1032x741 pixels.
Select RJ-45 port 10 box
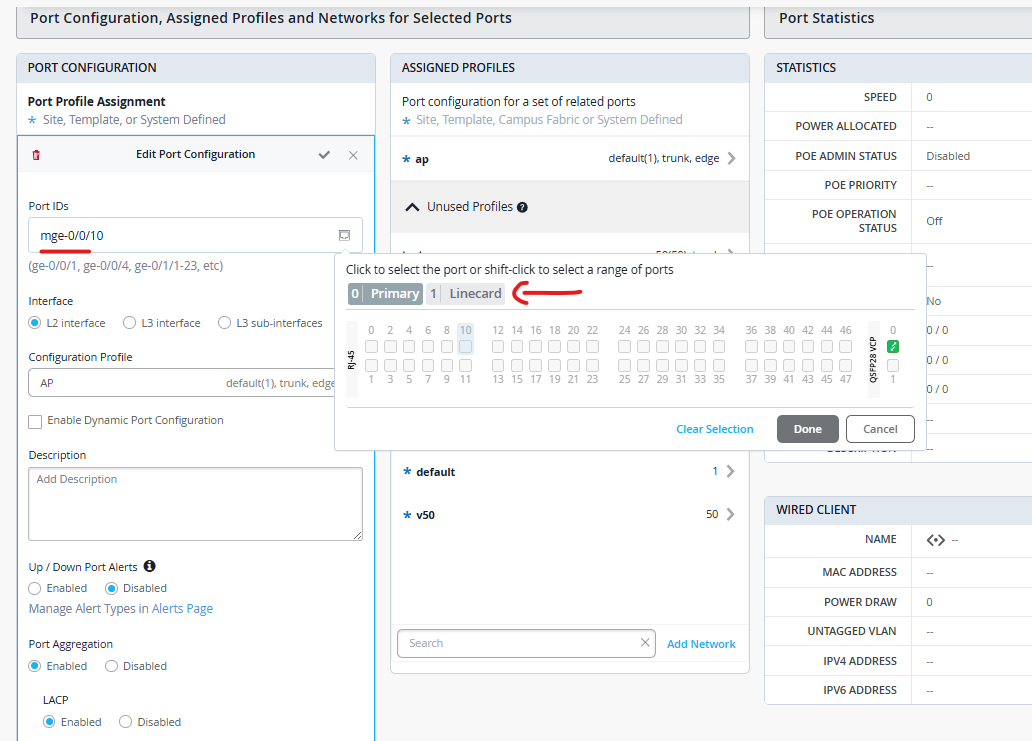point(465,346)
